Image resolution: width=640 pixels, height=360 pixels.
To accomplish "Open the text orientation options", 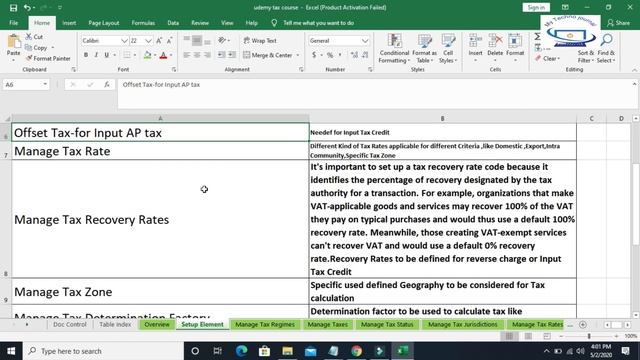I will point(224,40).
